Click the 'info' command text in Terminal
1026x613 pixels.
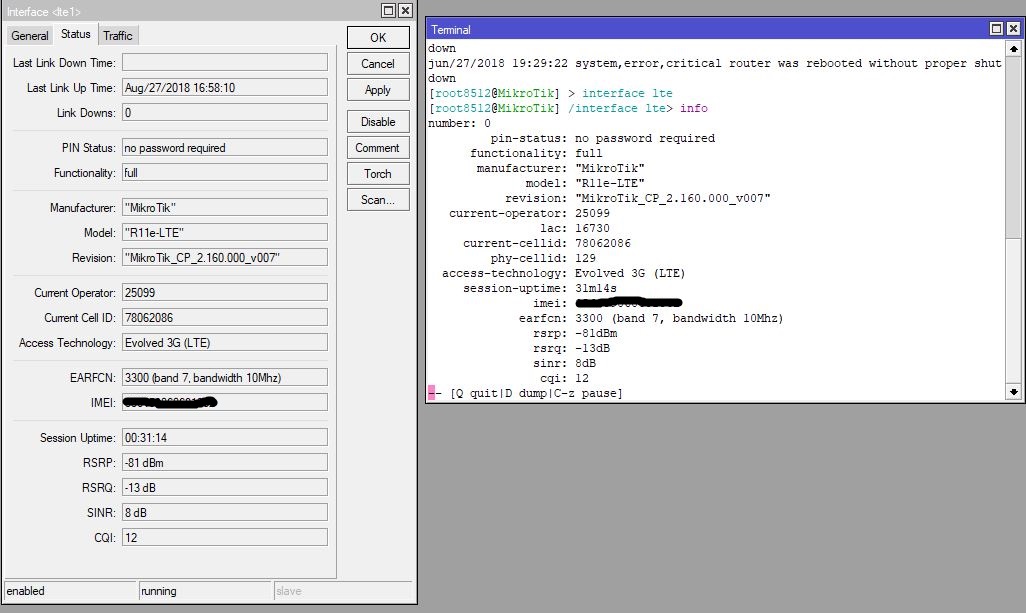694,108
